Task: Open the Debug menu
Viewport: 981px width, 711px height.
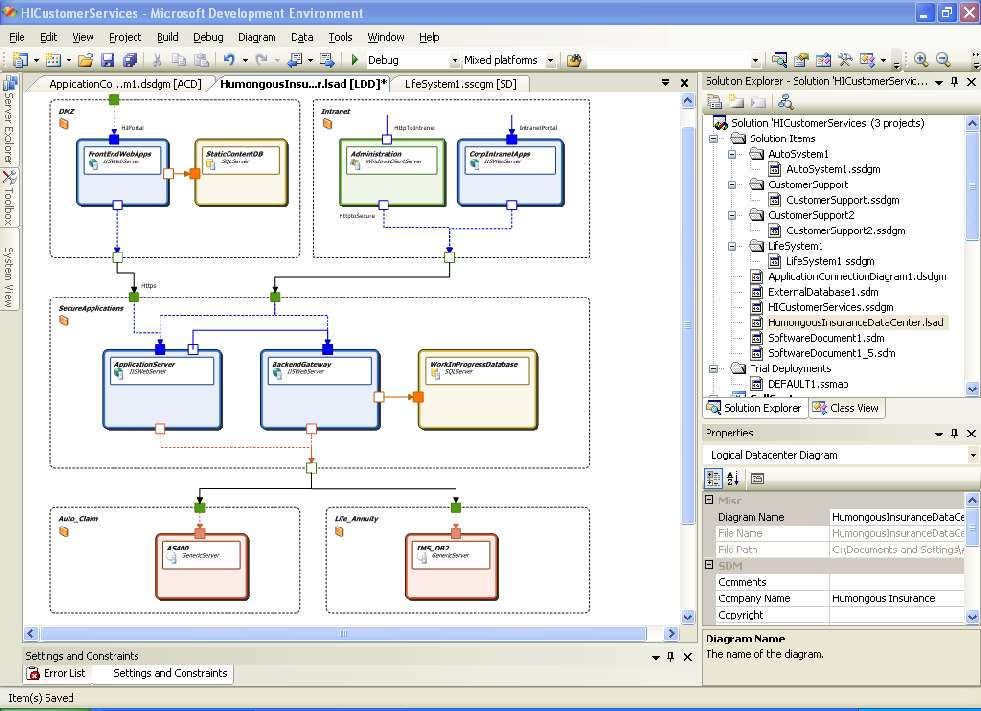Action: coord(208,37)
